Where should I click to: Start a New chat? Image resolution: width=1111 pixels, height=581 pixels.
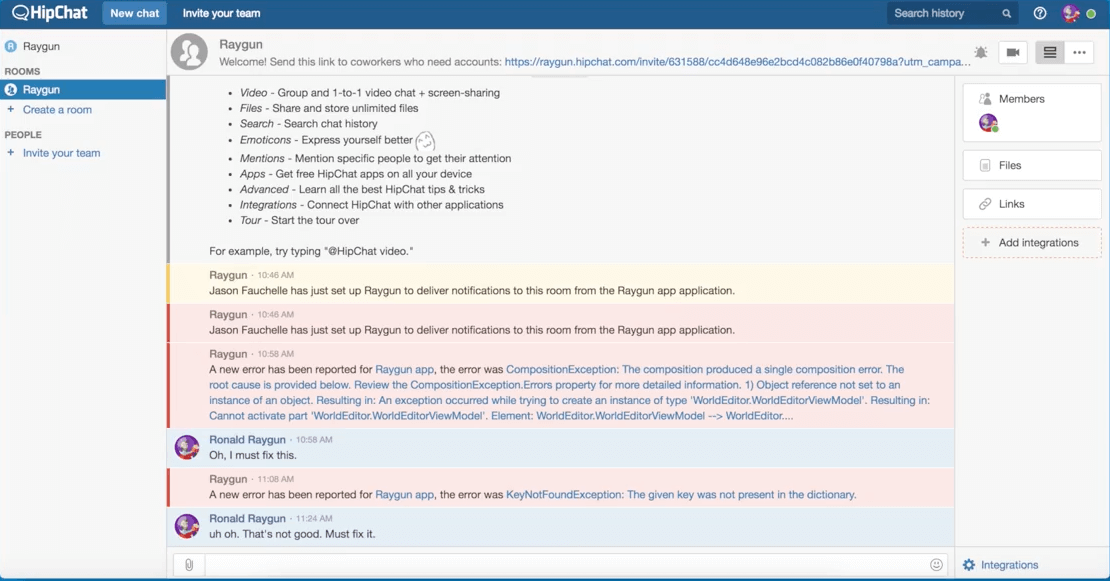135,13
